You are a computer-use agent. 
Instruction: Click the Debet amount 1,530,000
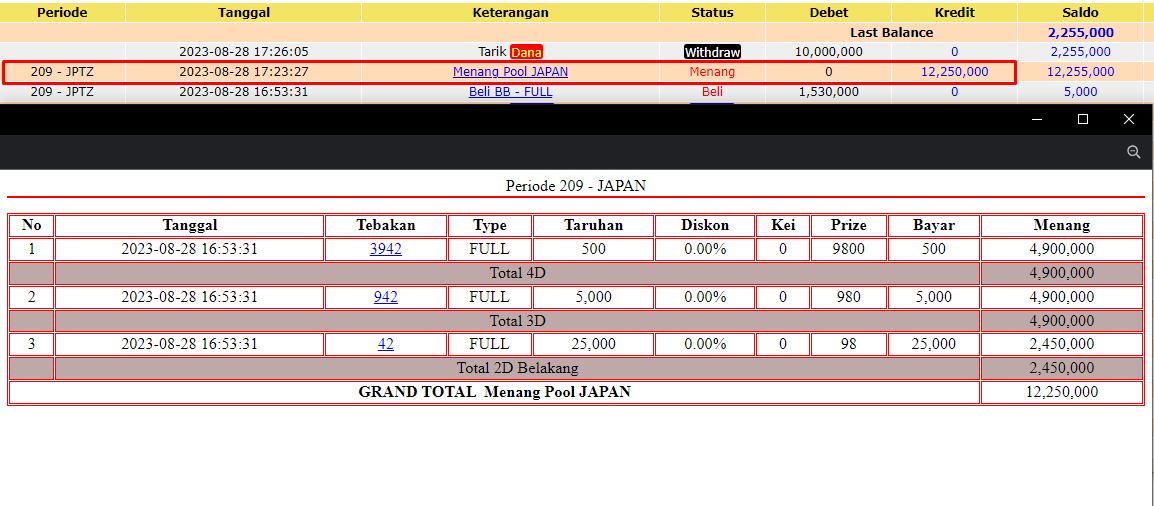(829, 92)
